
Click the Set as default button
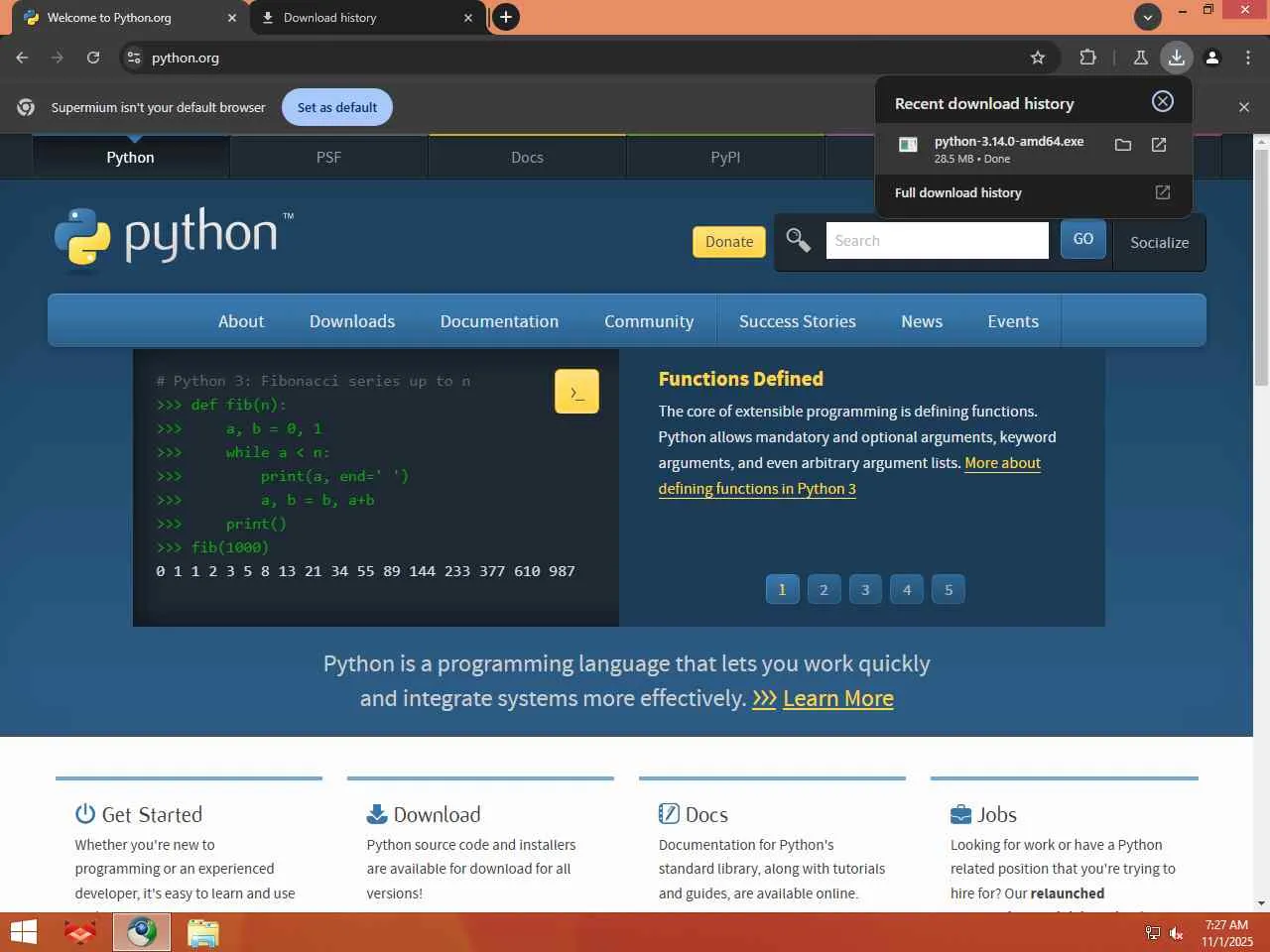tap(337, 107)
